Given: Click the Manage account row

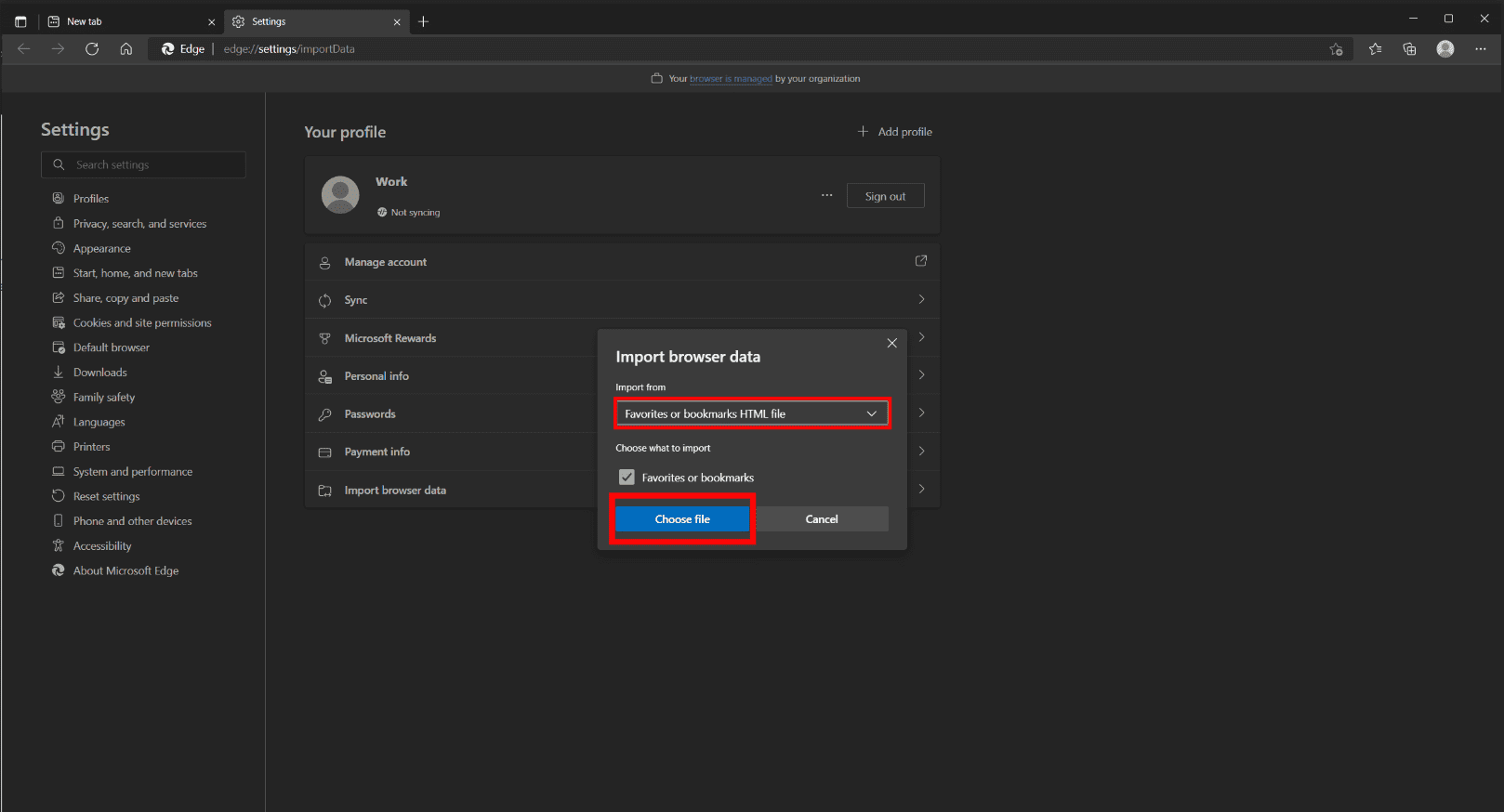Looking at the screenshot, I should [x=622, y=262].
